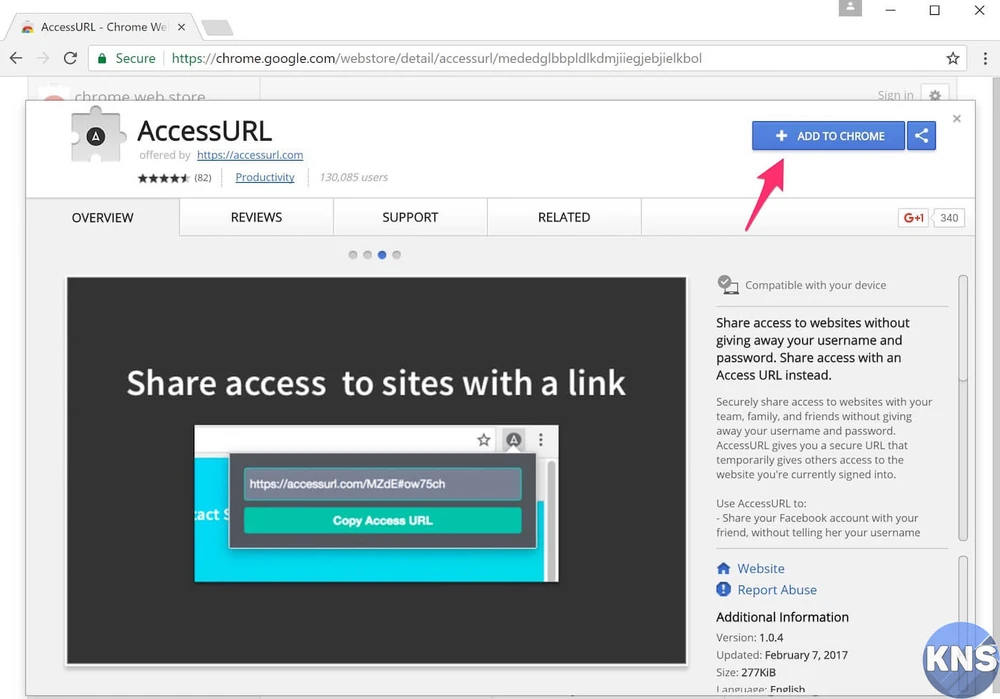The width and height of the screenshot is (1000, 699).
Task: Click the Google +1 button
Action: click(x=914, y=218)
